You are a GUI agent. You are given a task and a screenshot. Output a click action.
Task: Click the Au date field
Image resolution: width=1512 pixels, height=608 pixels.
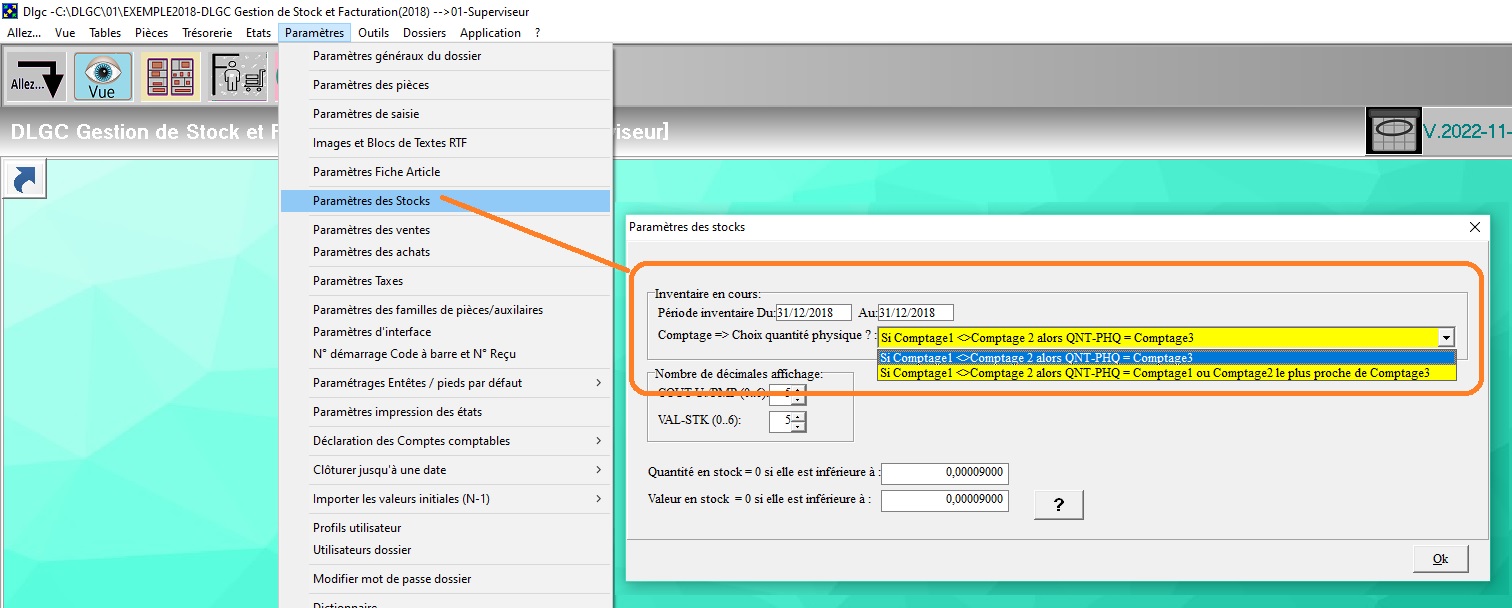(916, 312)
